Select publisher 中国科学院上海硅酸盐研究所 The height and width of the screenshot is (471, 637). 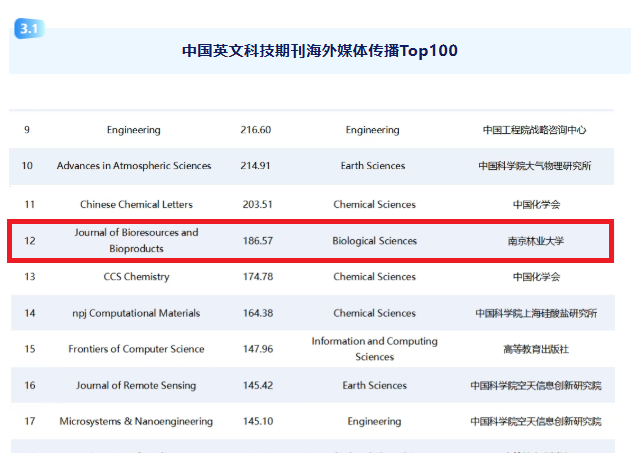(535, 313)
